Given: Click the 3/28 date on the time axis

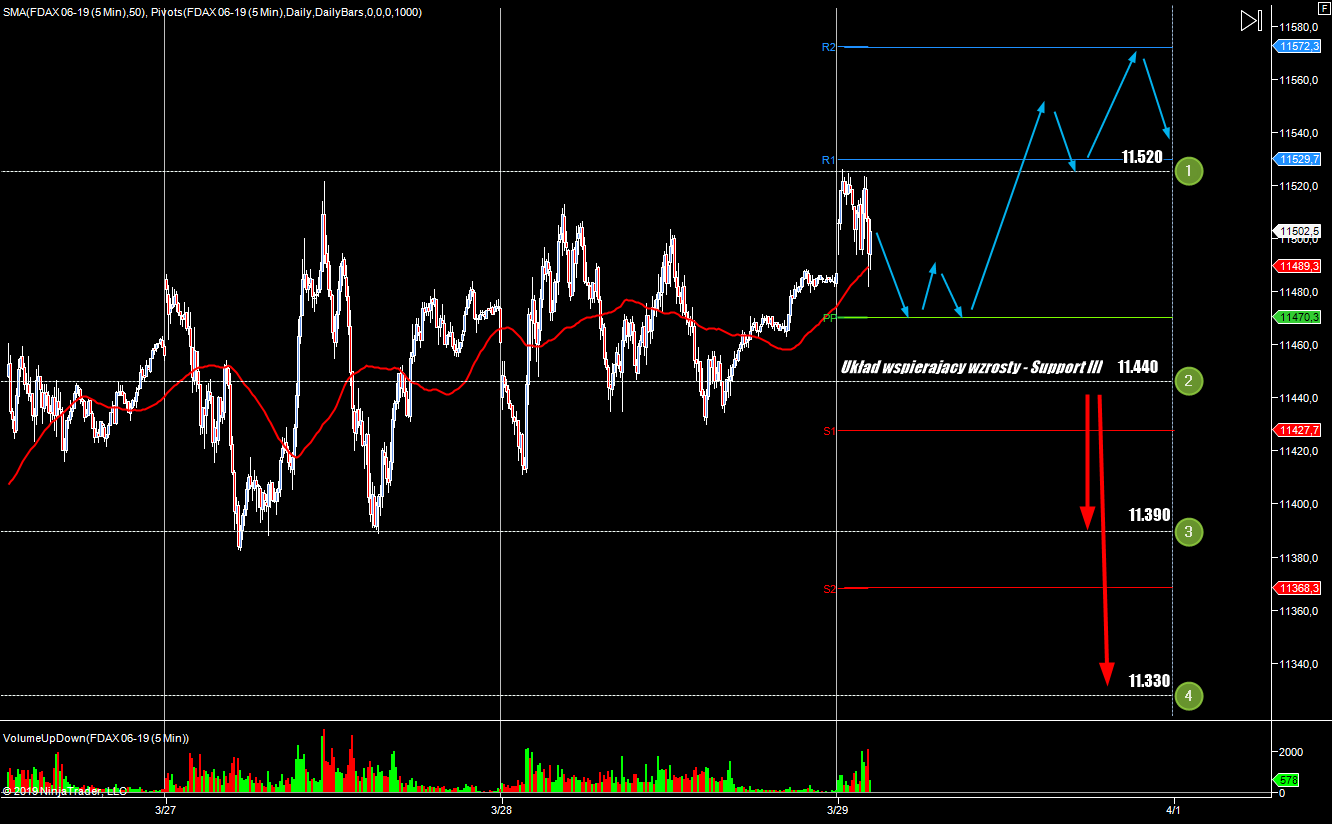Looking at the screenshot, I should pyautogui.click(x=502, y=809).
